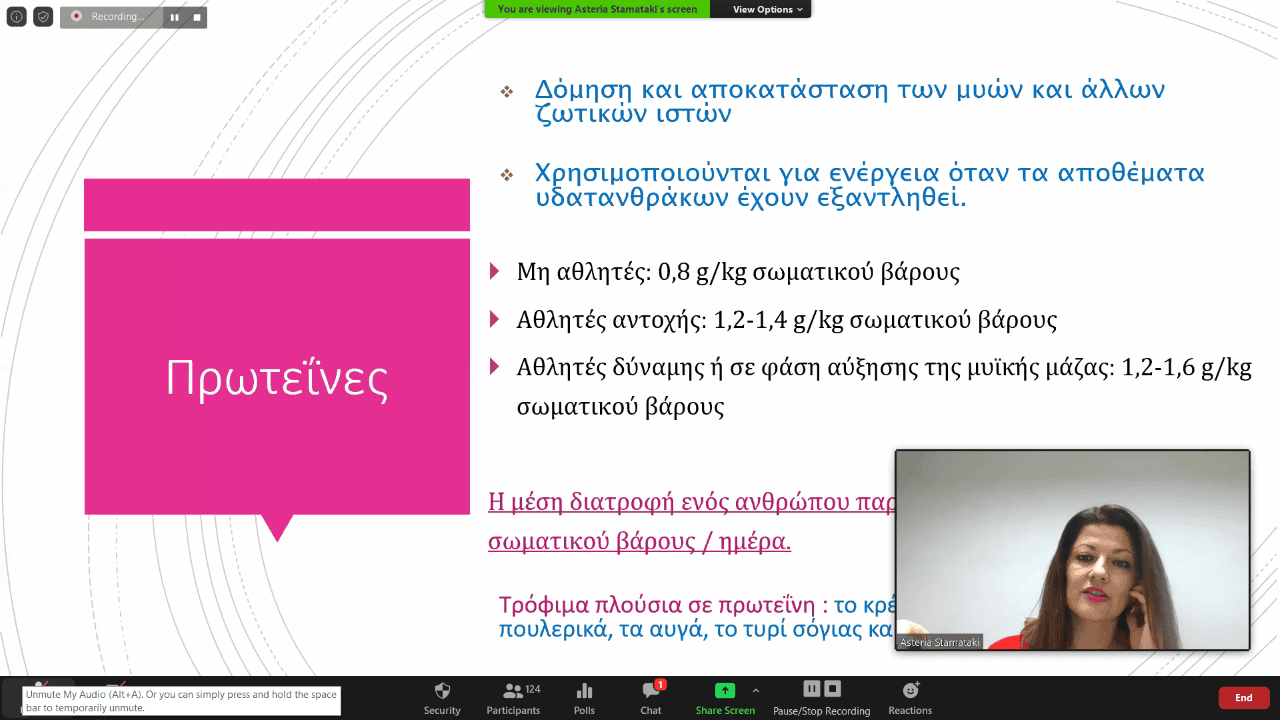Click underlined text Η μέση διατροφή ενός ανθρώπου

pos(691,502)
